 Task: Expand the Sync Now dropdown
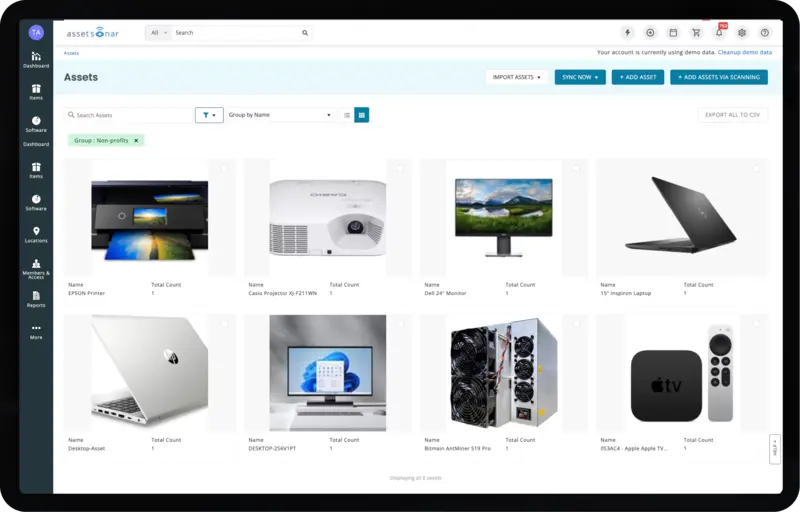pos(580,77)
